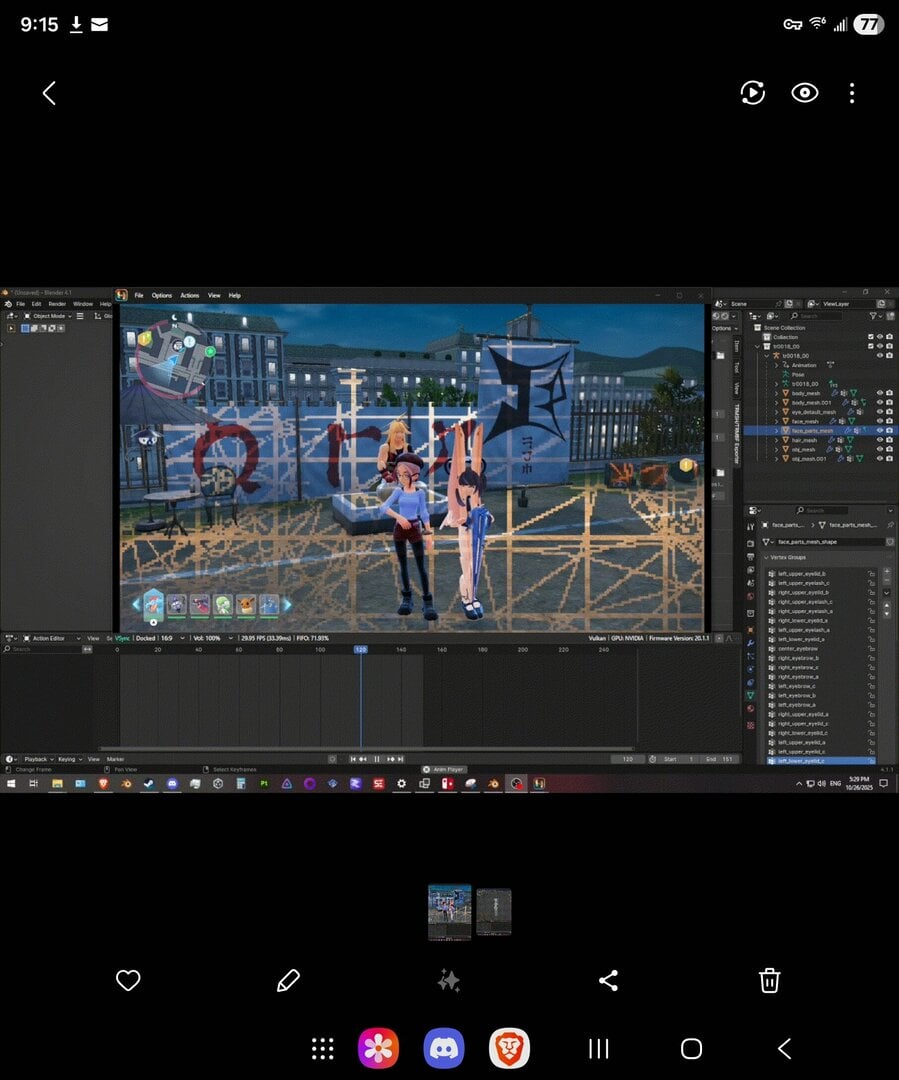
Task: Pause playback with the timeline pause button
Action: pyautogui.click(x=377, y=759)
